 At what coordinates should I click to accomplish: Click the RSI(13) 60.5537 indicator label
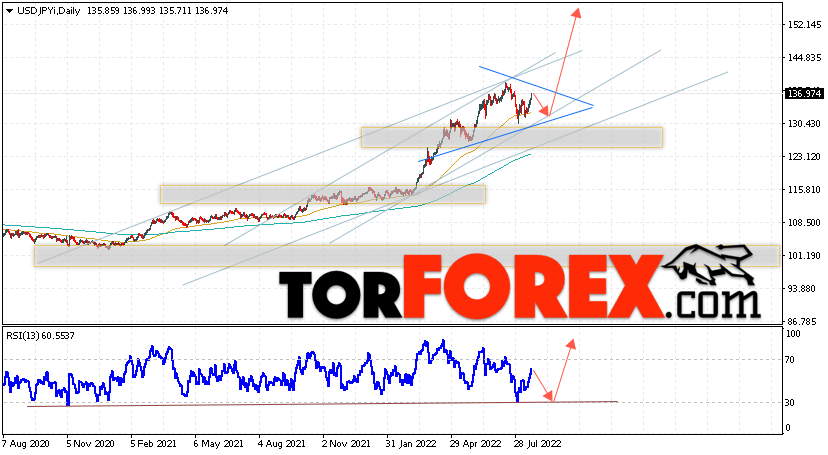point(40,335)
